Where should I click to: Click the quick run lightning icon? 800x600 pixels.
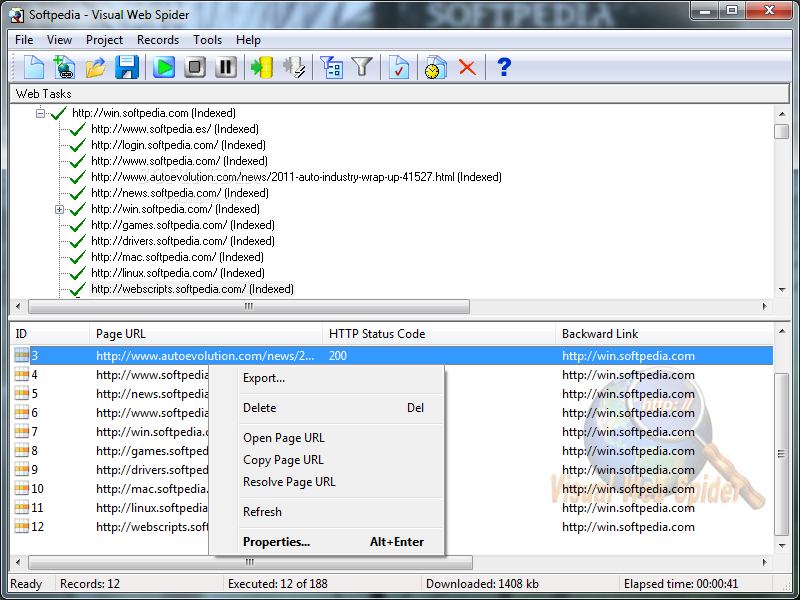(294, 67)
